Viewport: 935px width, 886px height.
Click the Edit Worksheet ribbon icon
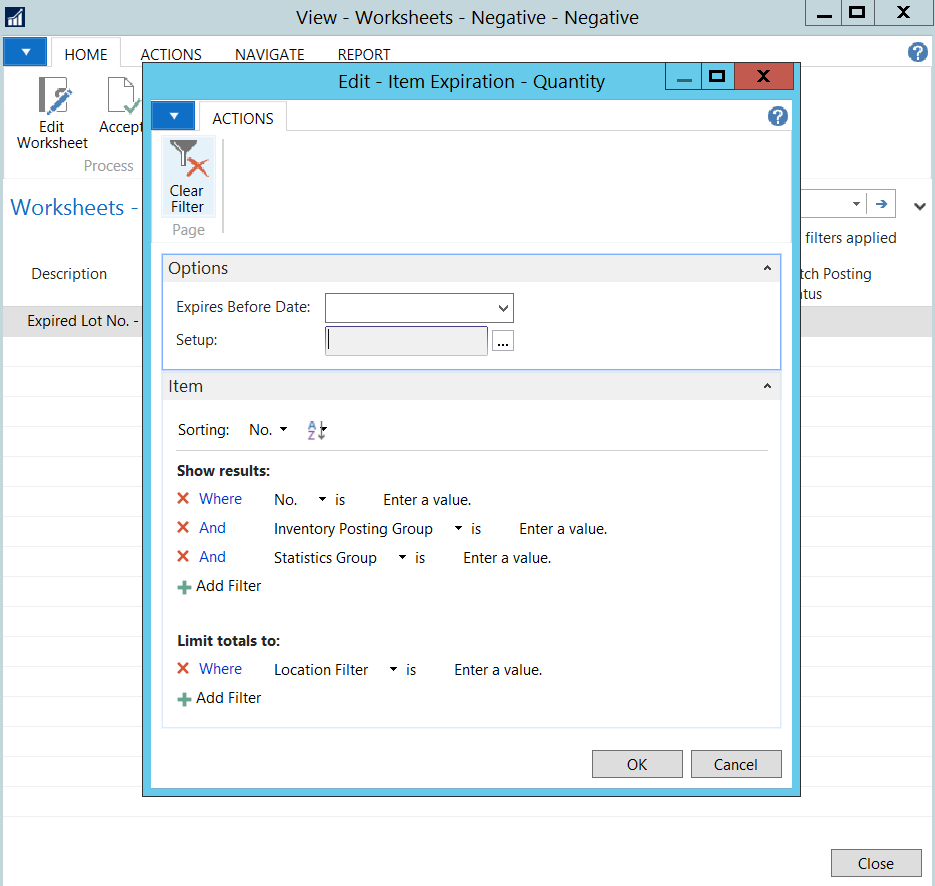tap(53, 97)
